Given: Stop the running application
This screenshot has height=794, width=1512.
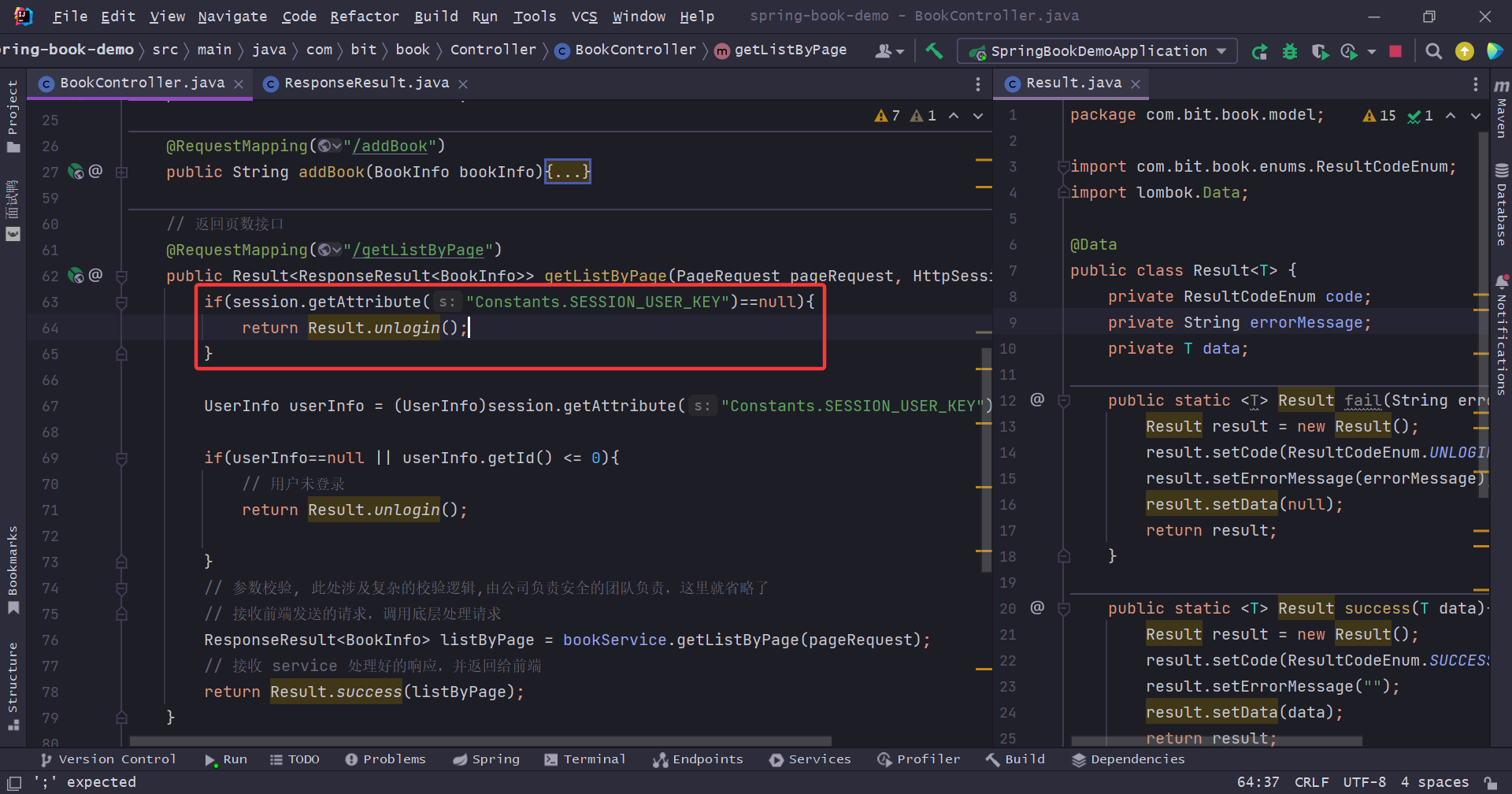Looking at the screenshot, I should coord(1395,51).
